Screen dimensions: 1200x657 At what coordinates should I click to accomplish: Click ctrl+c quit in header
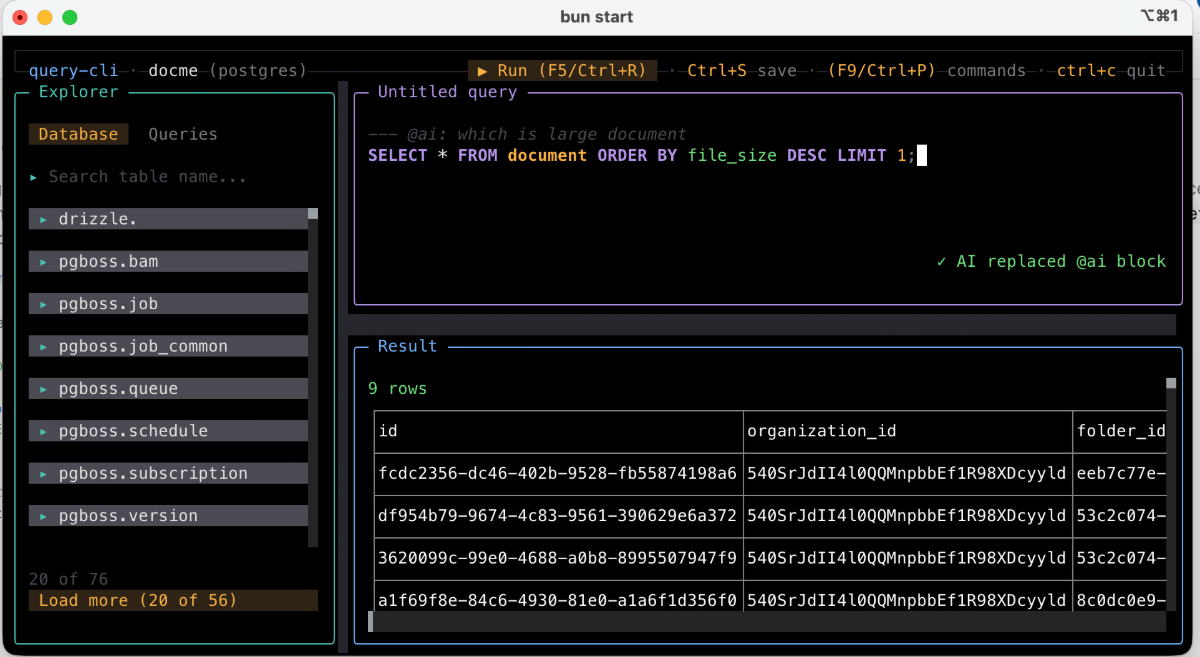(x=1111, y=71)
